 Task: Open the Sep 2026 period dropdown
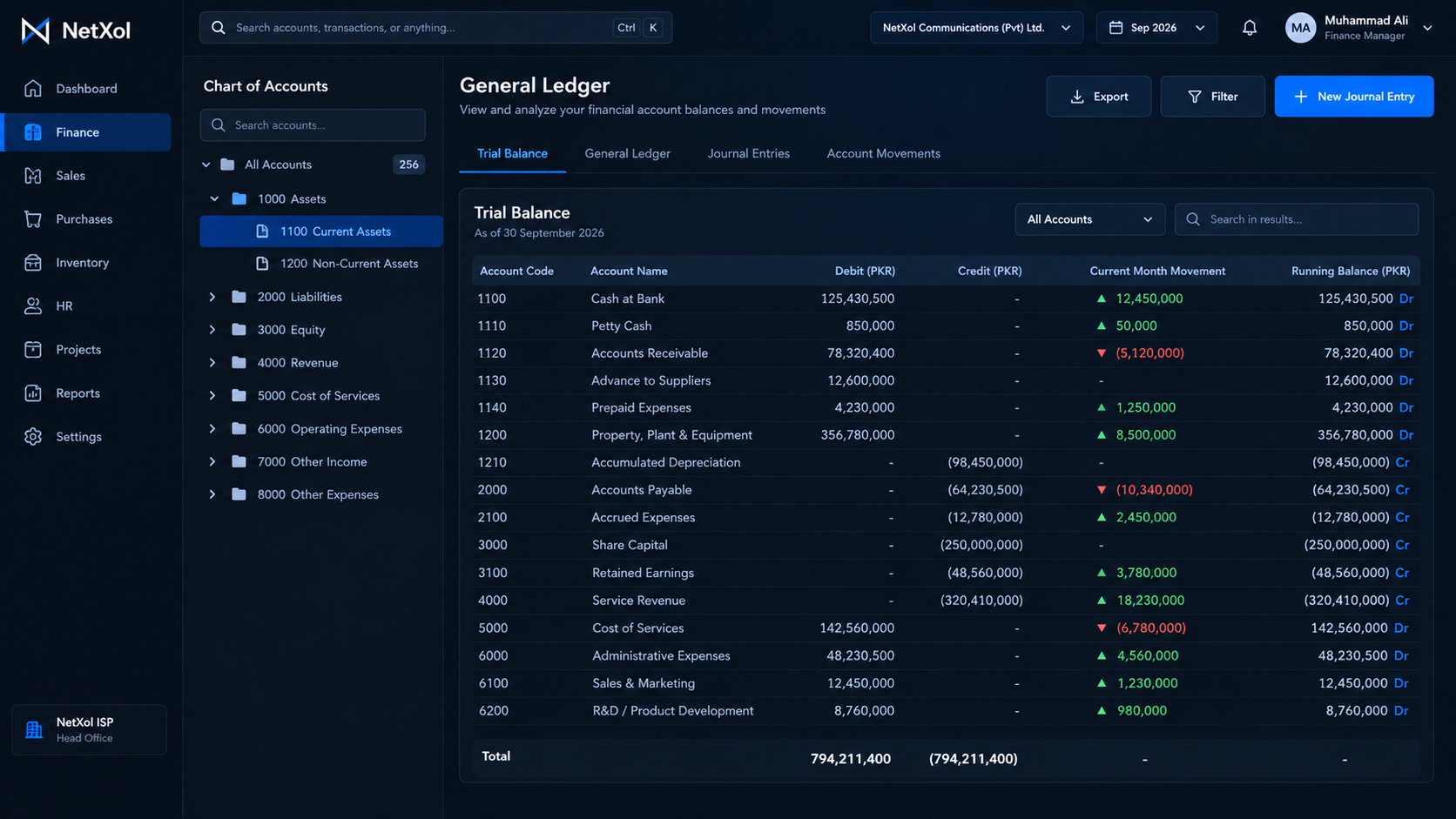(1156, 28)
